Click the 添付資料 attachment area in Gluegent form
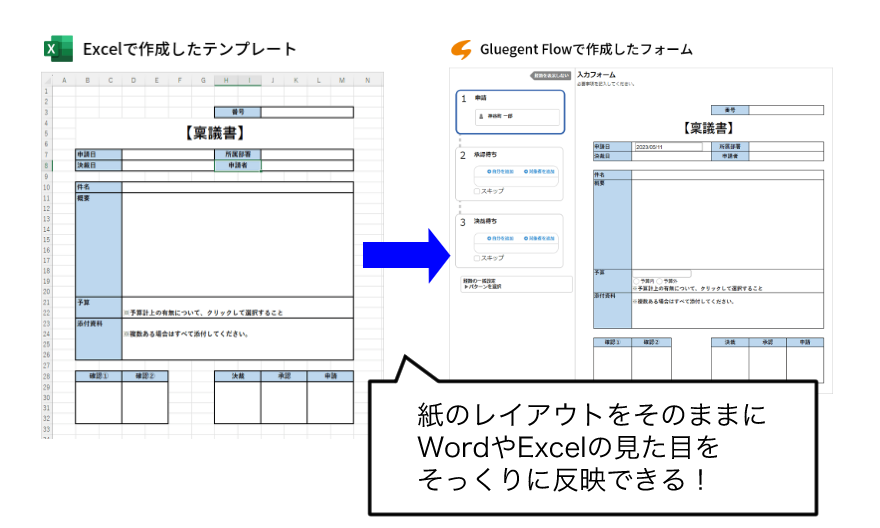Viewport: 880px width, 528px height. [727, 310]
